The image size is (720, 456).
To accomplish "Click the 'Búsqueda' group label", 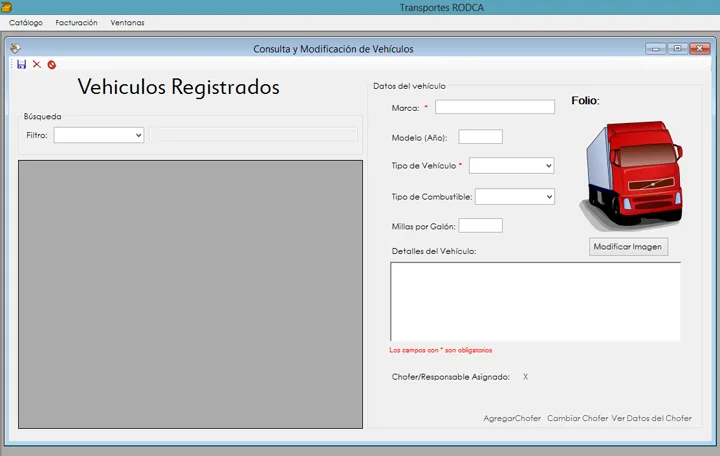I will pos(42,117).
